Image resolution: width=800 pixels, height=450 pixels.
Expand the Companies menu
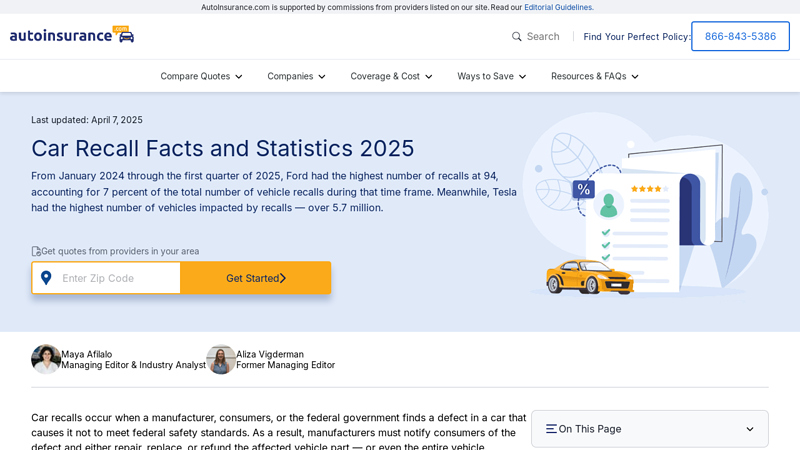point(296,76)
